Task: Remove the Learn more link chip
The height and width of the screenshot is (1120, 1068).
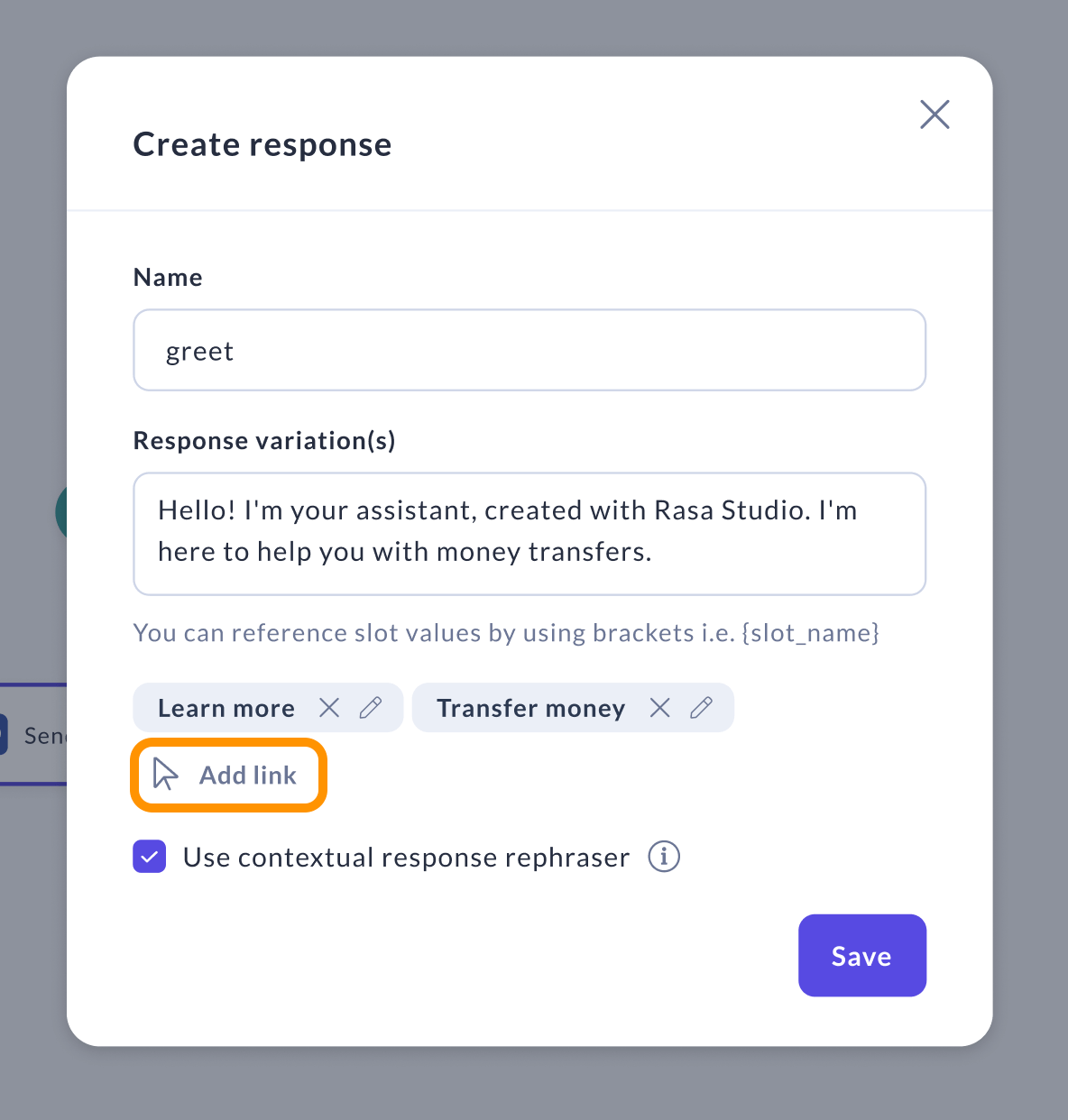Action: tap(329, 708)
